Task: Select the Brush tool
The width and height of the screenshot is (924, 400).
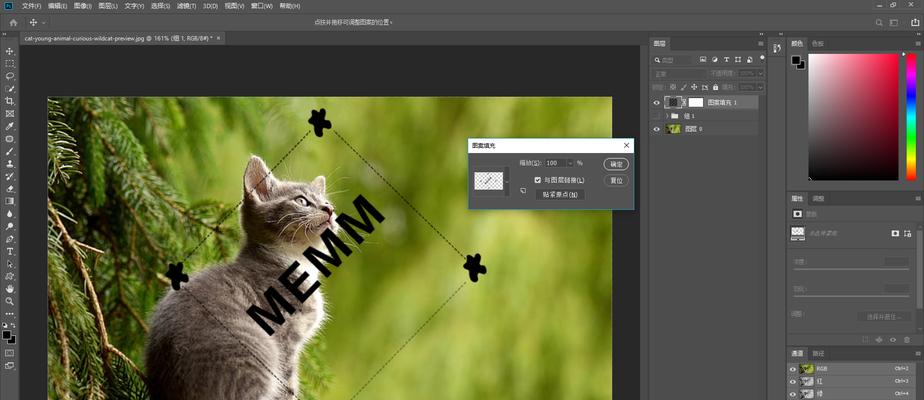Action: coord(9,151)
